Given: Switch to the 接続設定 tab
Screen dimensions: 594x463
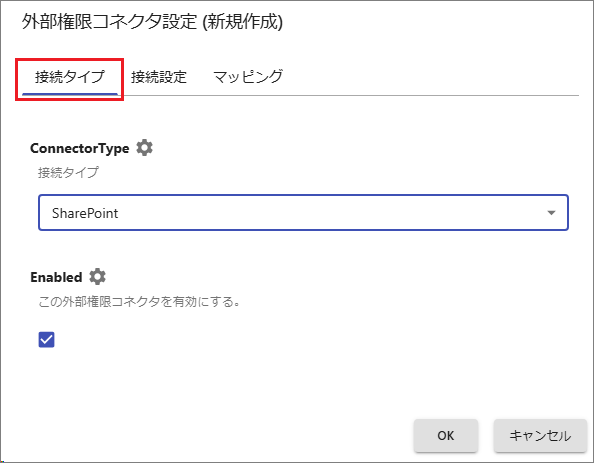Looking at the screenshot, I should 159,77.
